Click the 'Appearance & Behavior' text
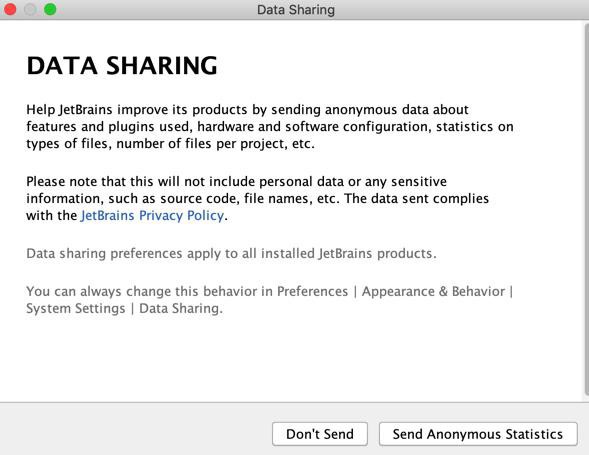Screen dimensions: 589x455 pyautogui.click(x=433, y=292)
